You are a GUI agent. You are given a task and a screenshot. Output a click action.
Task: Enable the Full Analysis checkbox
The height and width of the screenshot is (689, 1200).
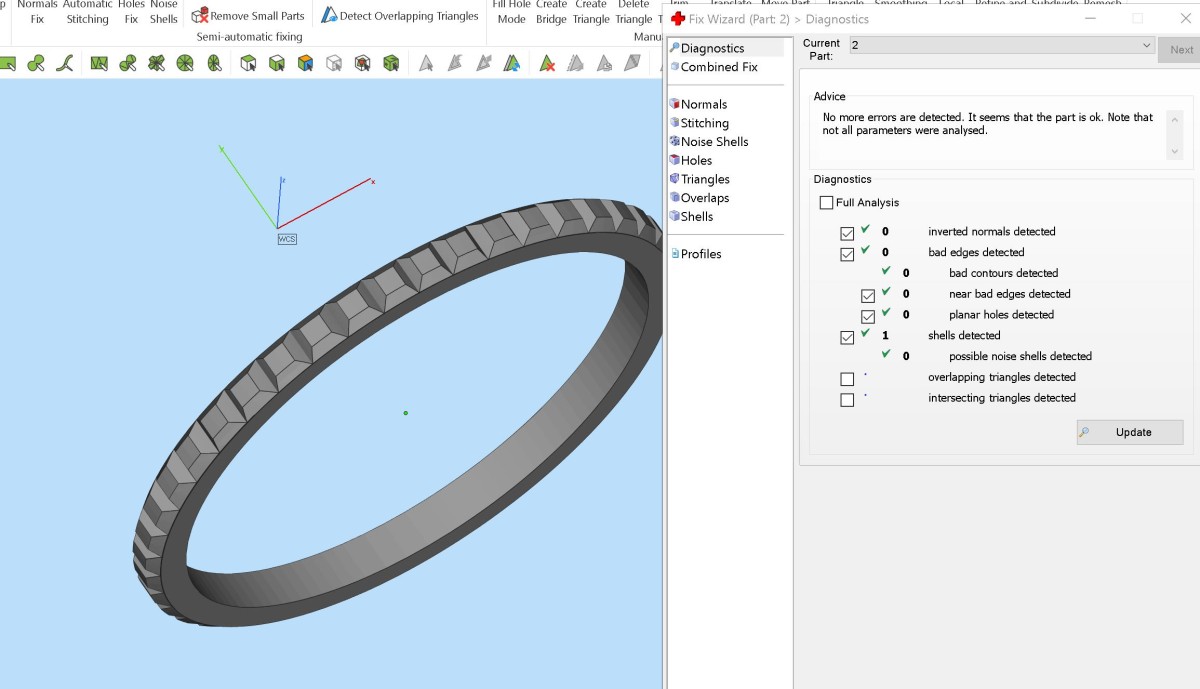(826, 203)
